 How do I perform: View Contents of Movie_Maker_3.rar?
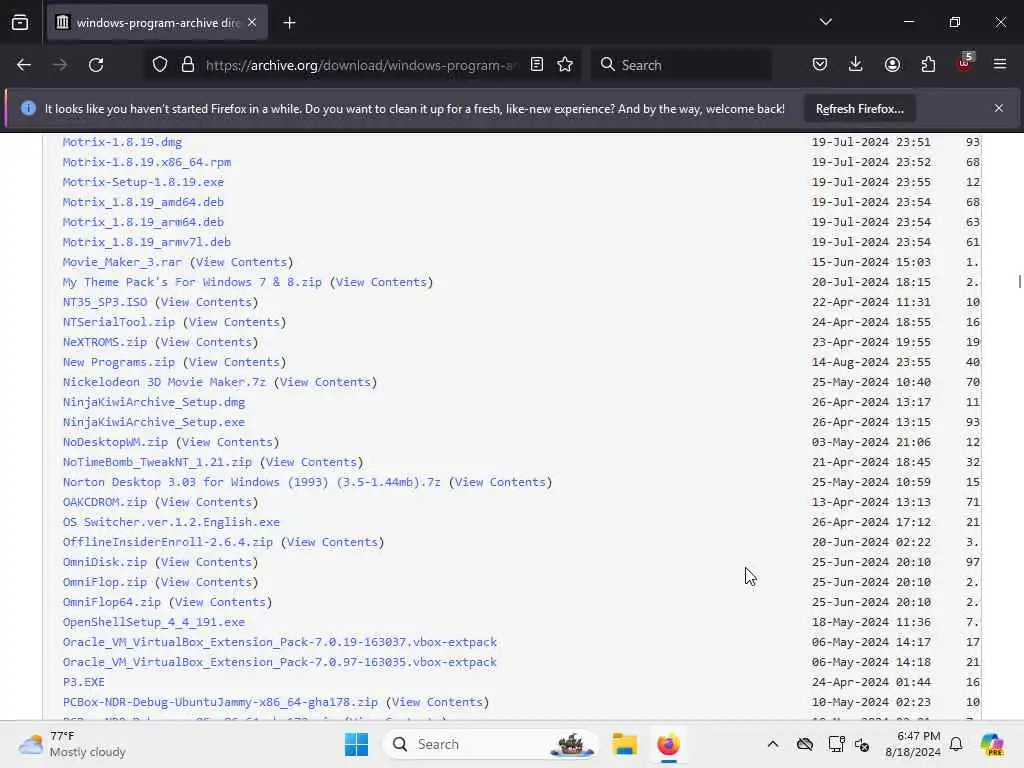click(x=242, y=263)
